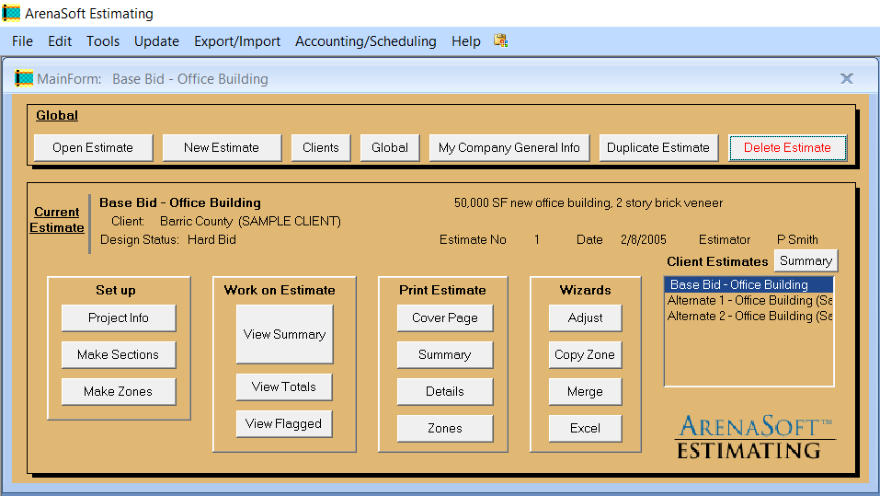Close the MainForm window
The image size is (880, 496).
pyautogui.click(x=846, y=79)
